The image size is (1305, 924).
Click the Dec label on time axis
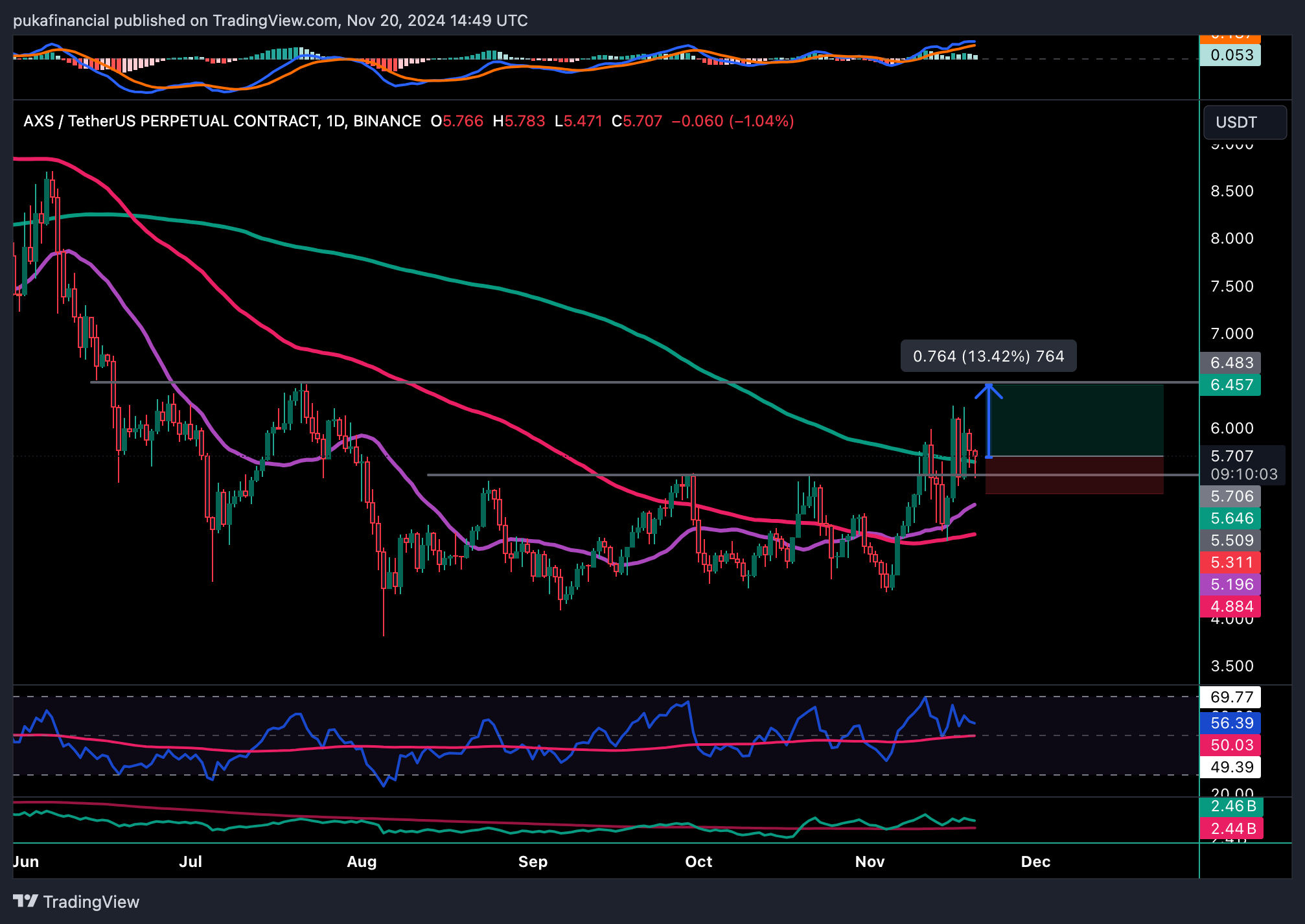pos(1035,862)
